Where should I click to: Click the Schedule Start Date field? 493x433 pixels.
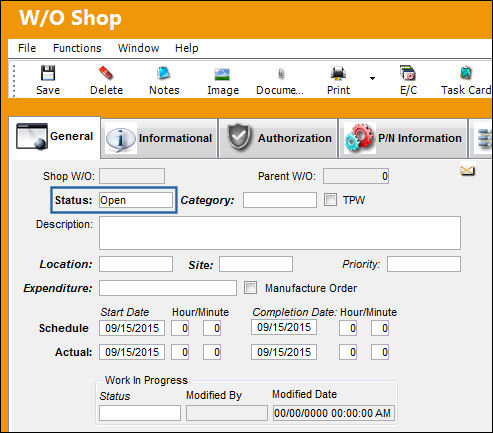coord(132,328)
